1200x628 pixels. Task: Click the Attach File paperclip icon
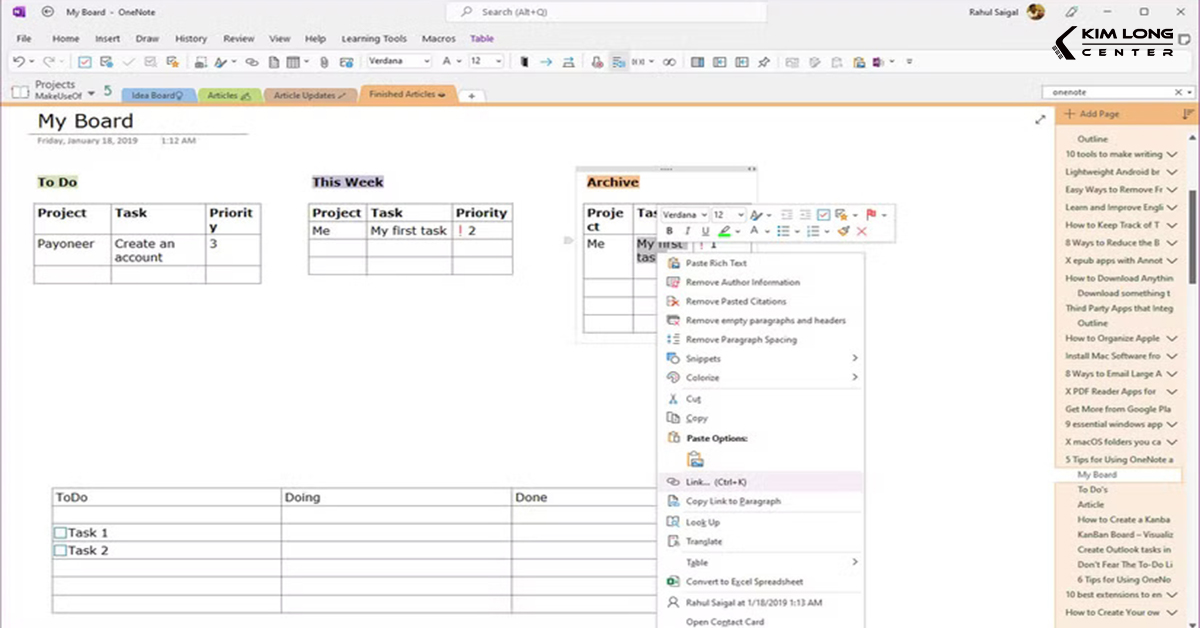(323, 61)
